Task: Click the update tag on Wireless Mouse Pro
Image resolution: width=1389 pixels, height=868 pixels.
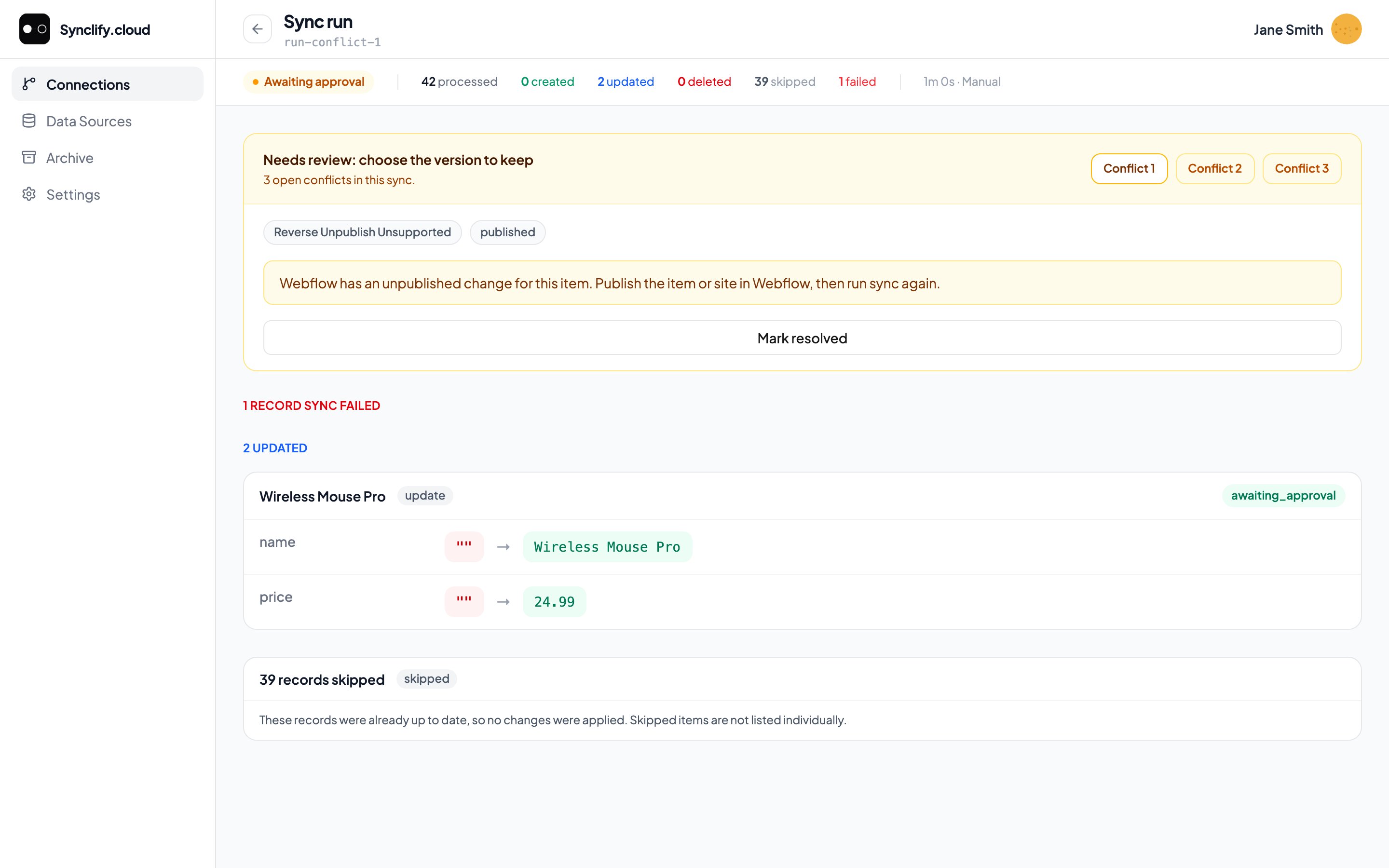Action: pyautogui.click(x=425, y=496)
